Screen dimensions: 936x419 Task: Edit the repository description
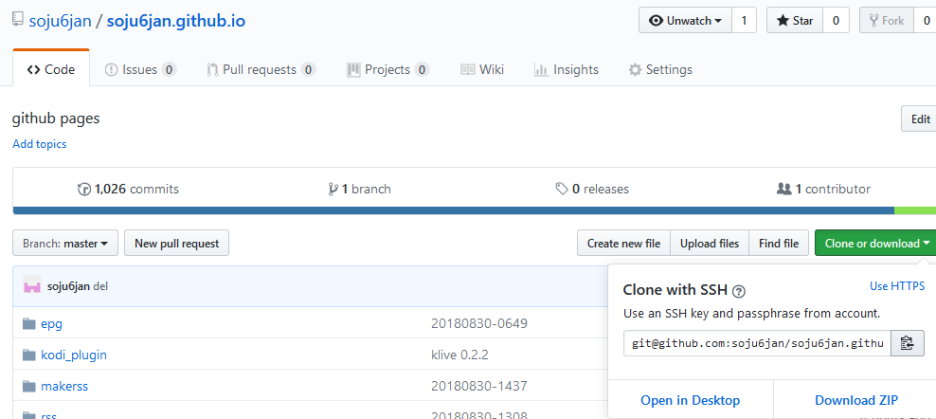(919, 119)
